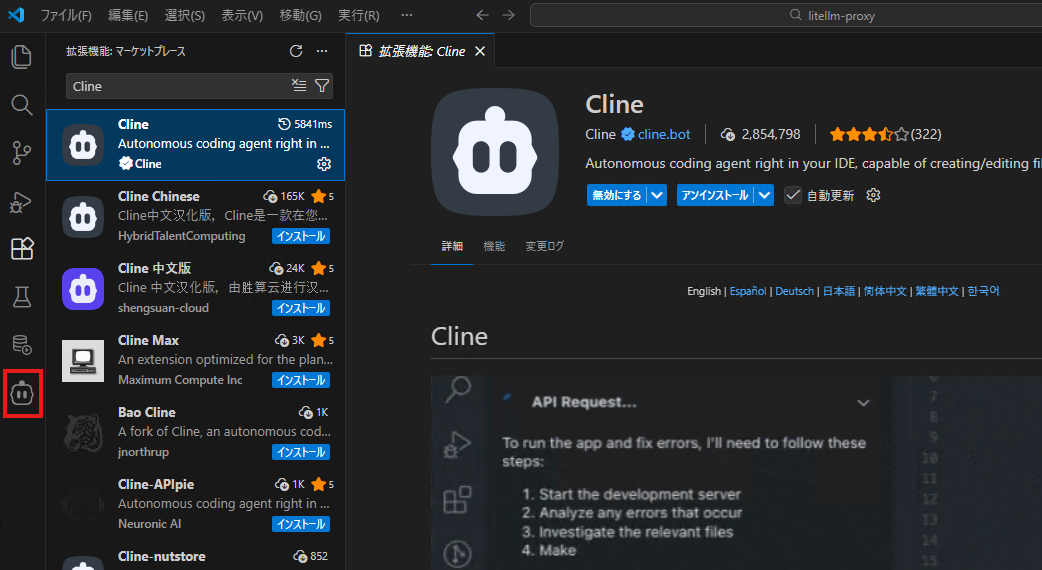Image resolution: width=1042 pixels, height=570 pixels.
Task: Open the cline.bot publisher link
Action: [x=664, y=134]
